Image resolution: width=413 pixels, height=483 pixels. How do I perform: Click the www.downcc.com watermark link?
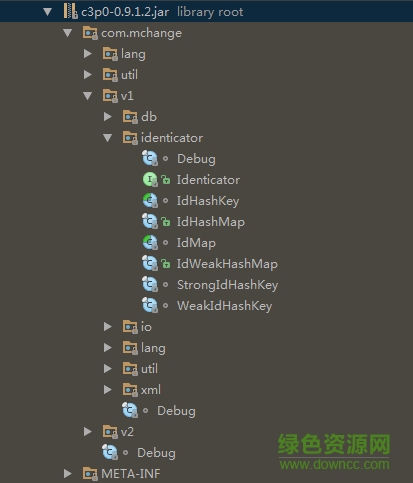(334, 464)
